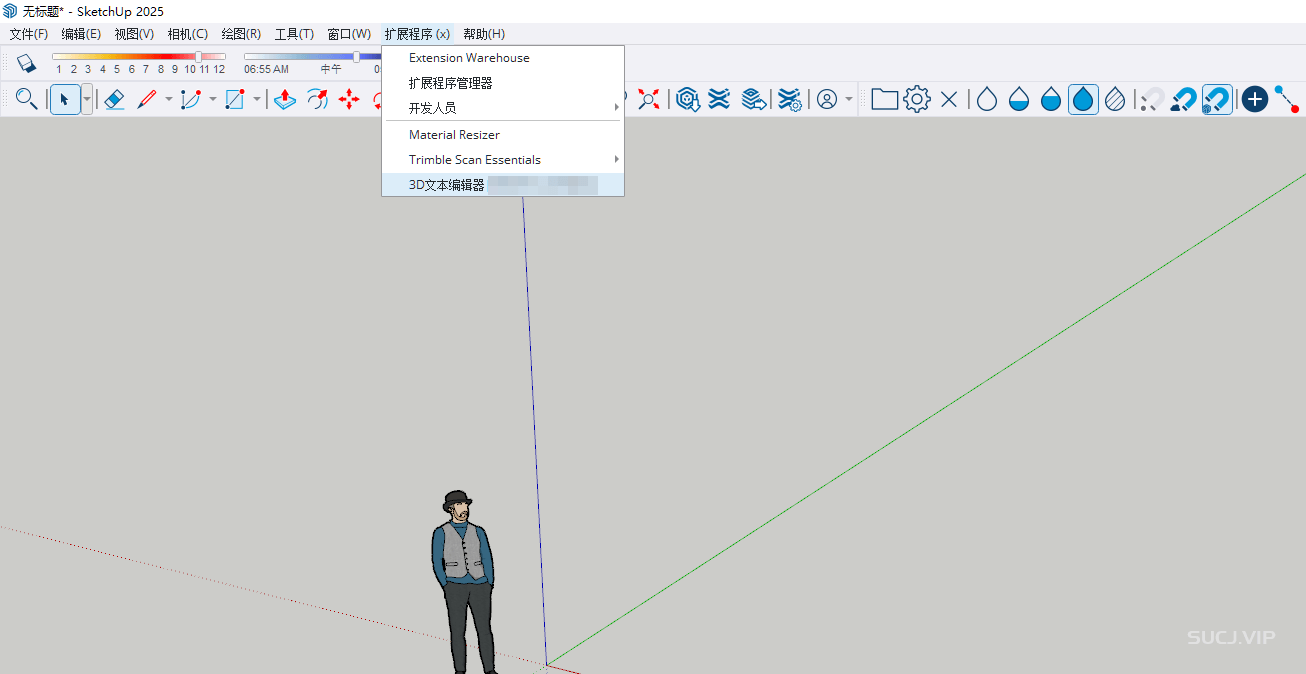
Task: Open the Extension Warehouse toolbar icon
Action: point(719,99)
